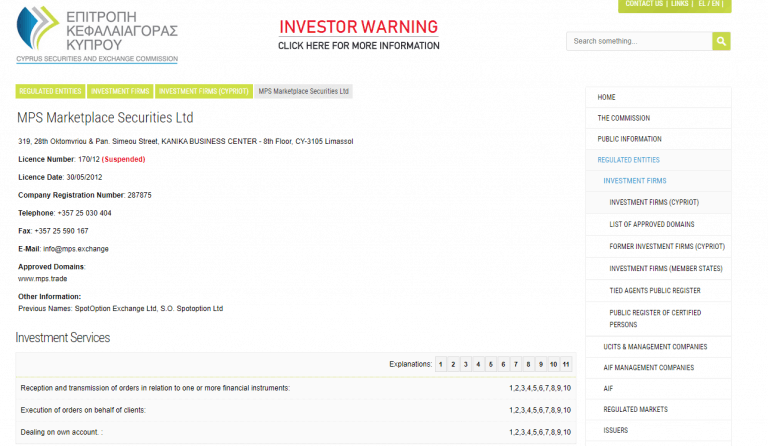Click explanation number 4 button
Screen dimensions: 768x446
tap(478, 365)
